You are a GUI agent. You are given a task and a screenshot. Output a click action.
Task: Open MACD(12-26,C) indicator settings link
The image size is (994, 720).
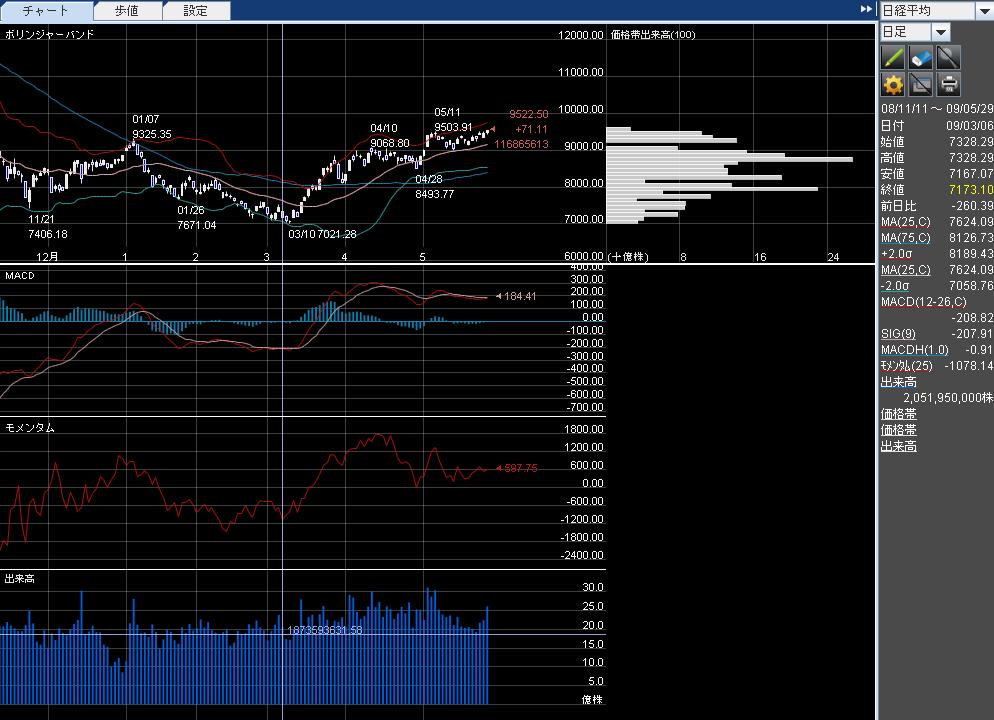tap(923, 302)
